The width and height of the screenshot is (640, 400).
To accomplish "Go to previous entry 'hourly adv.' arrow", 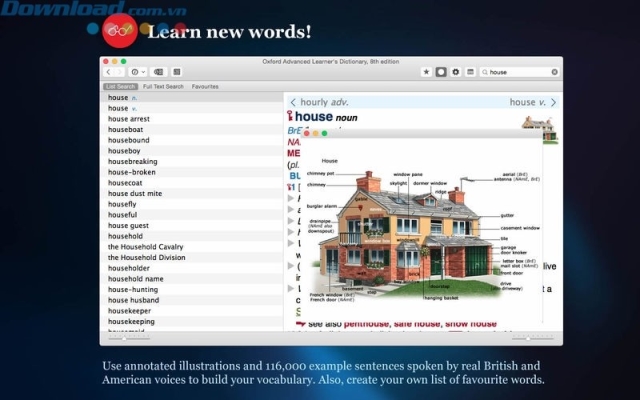I will click(x=293, y=102).
